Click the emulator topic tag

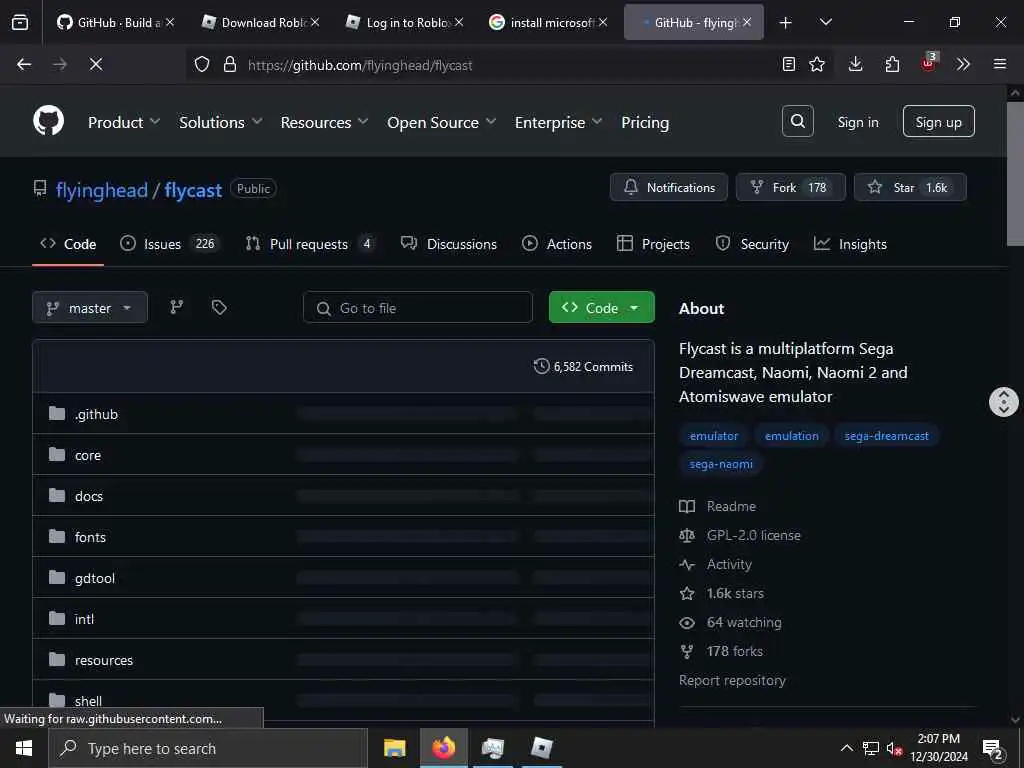pos(714,436)
